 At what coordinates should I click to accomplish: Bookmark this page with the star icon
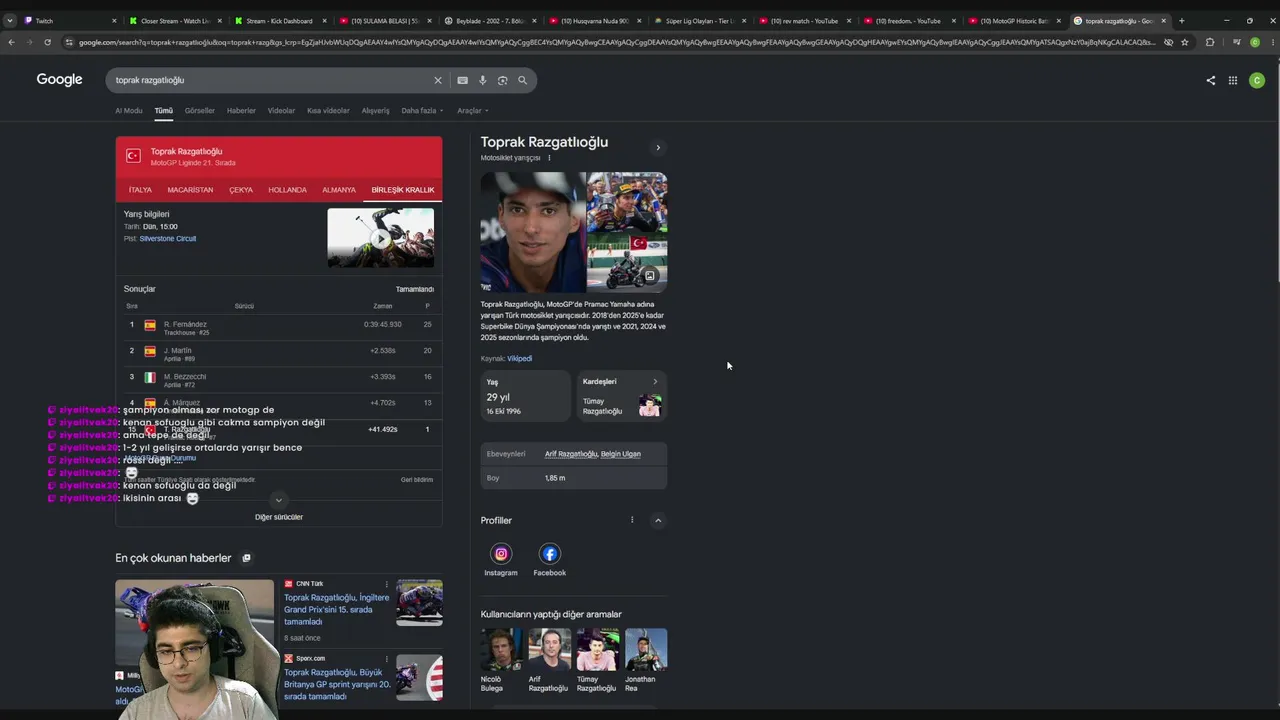click(x=1185, y=42)
